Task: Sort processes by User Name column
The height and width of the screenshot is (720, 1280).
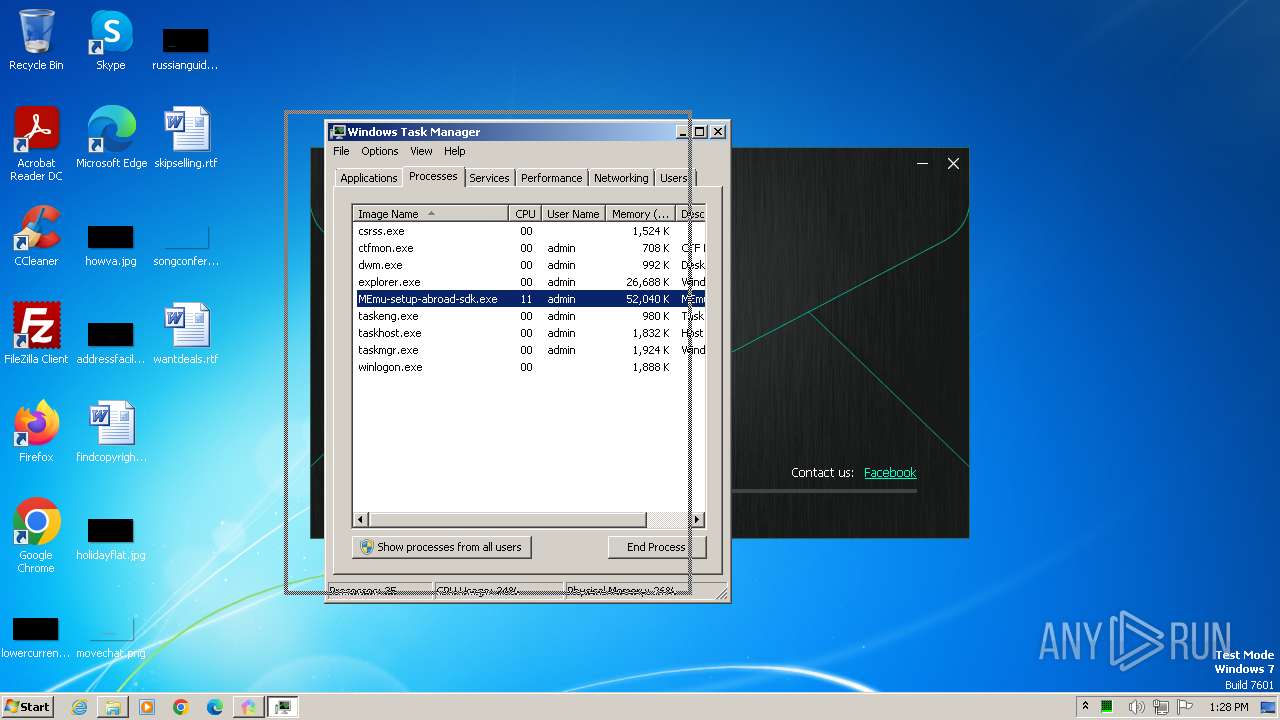Action: click(x=573, y=213)
